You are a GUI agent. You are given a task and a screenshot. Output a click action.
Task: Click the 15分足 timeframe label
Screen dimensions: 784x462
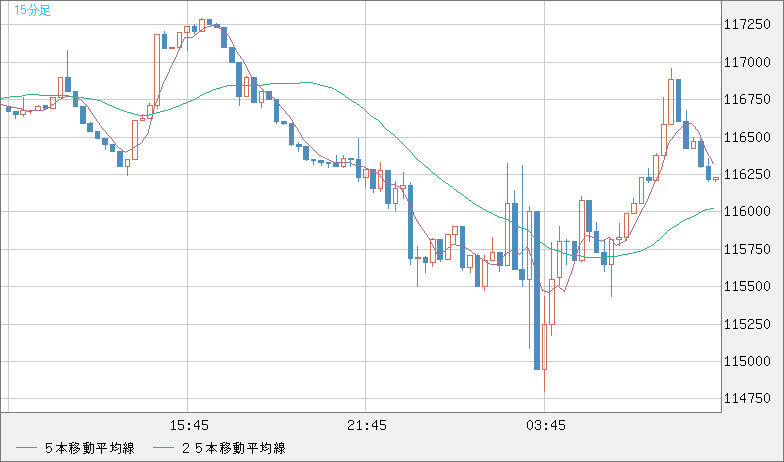click(x=32, y=10)
